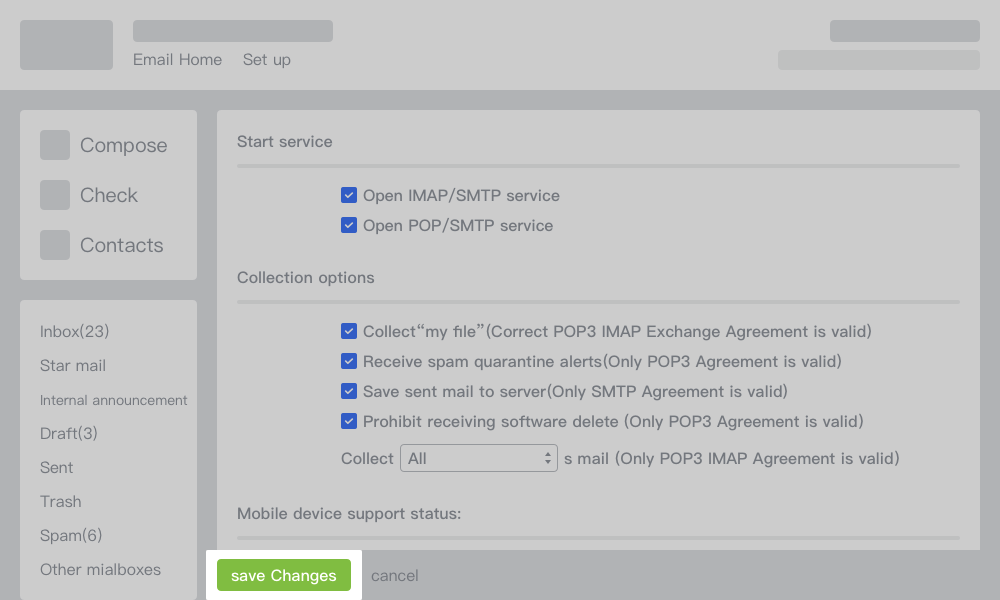Open the Collect "All" mail dropdown

(x=478, y=458)
